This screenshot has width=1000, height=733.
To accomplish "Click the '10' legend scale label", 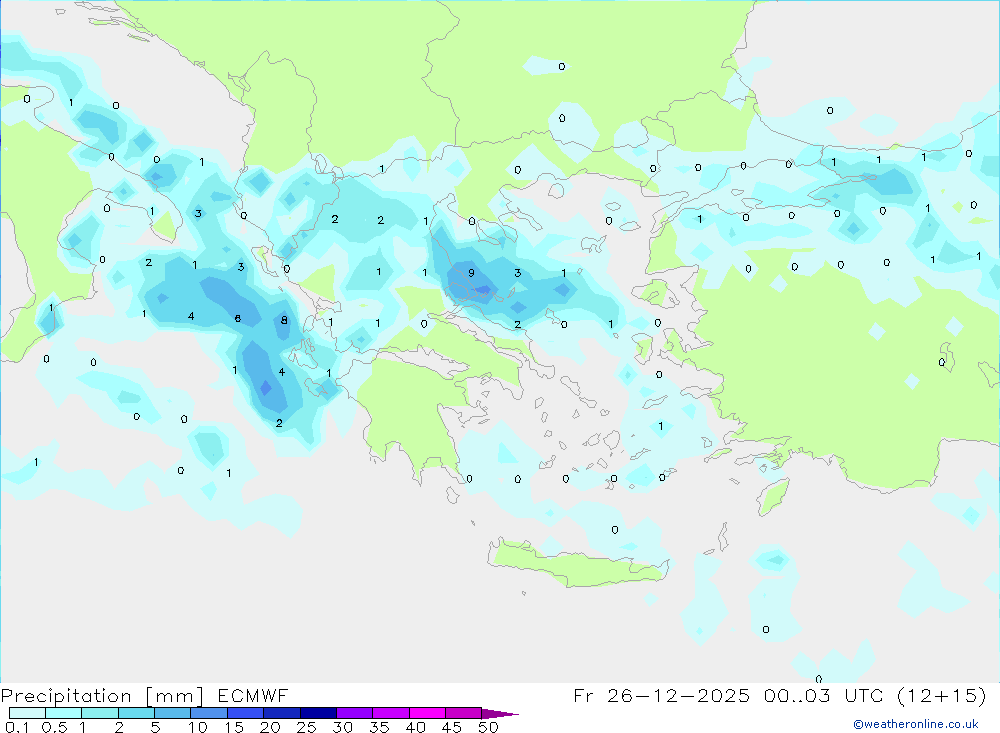I will coord(198,727).
